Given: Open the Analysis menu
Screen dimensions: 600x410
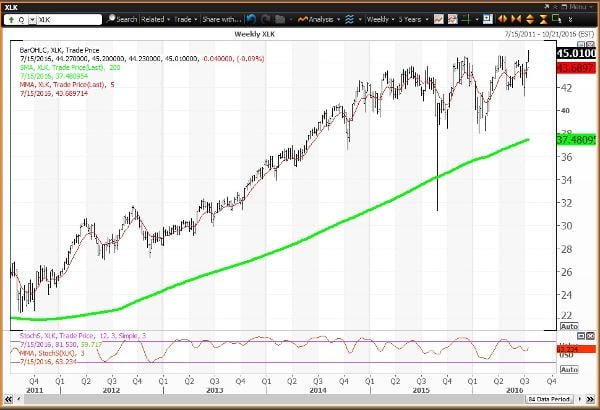Looking at the screenshot, I should pyautogui.click(x=320, y=18).
